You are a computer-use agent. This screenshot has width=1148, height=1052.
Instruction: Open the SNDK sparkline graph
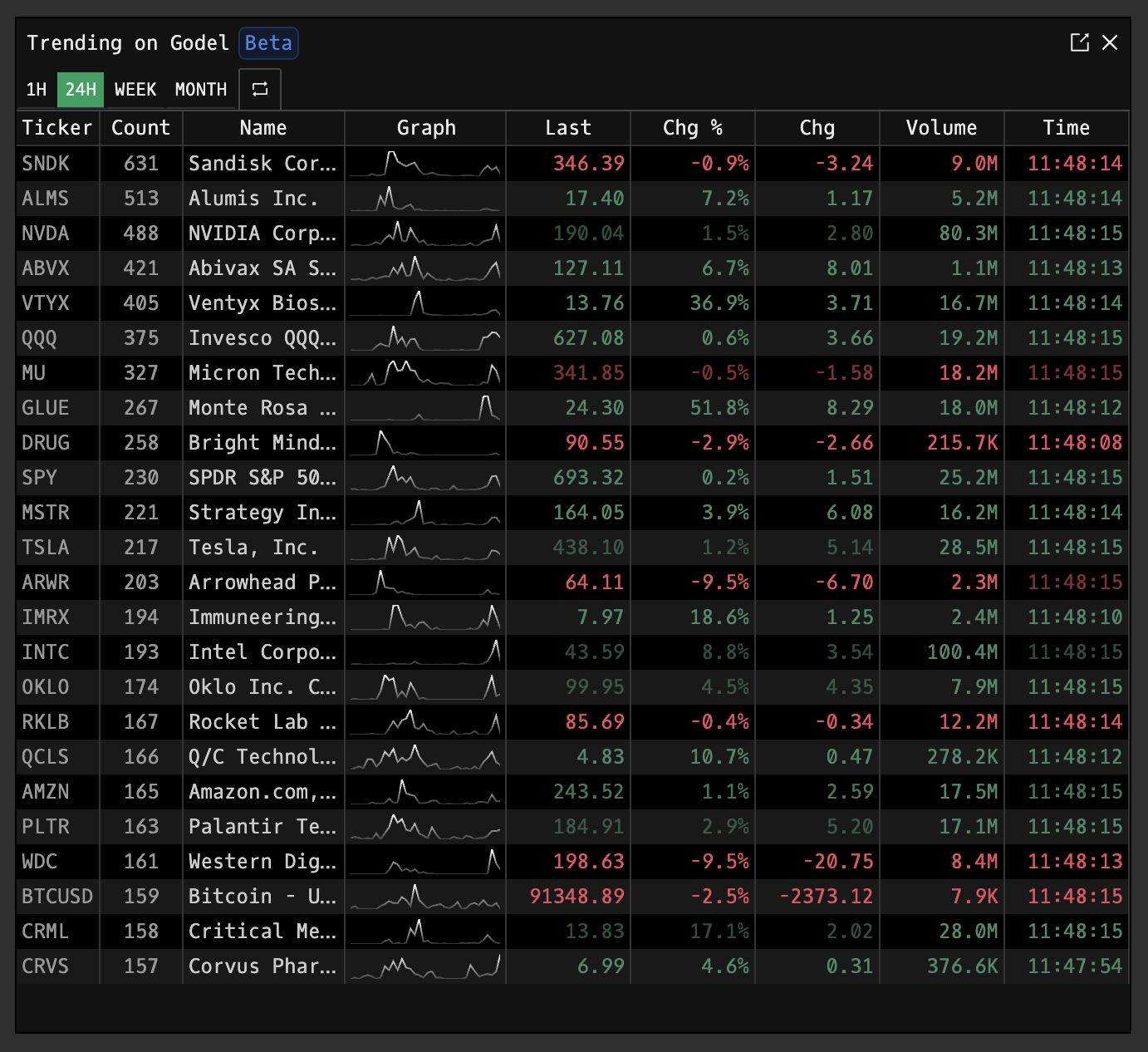click(x=425, y=164)
